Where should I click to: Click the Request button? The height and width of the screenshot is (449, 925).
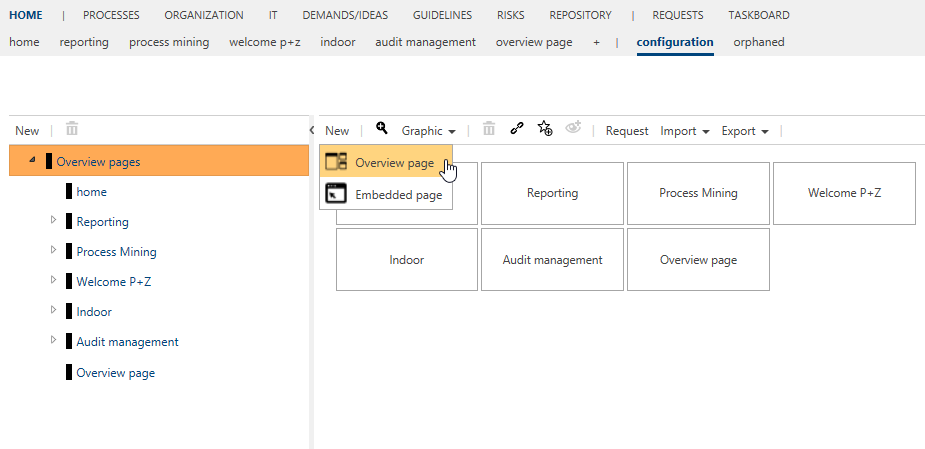pos(626,131)
